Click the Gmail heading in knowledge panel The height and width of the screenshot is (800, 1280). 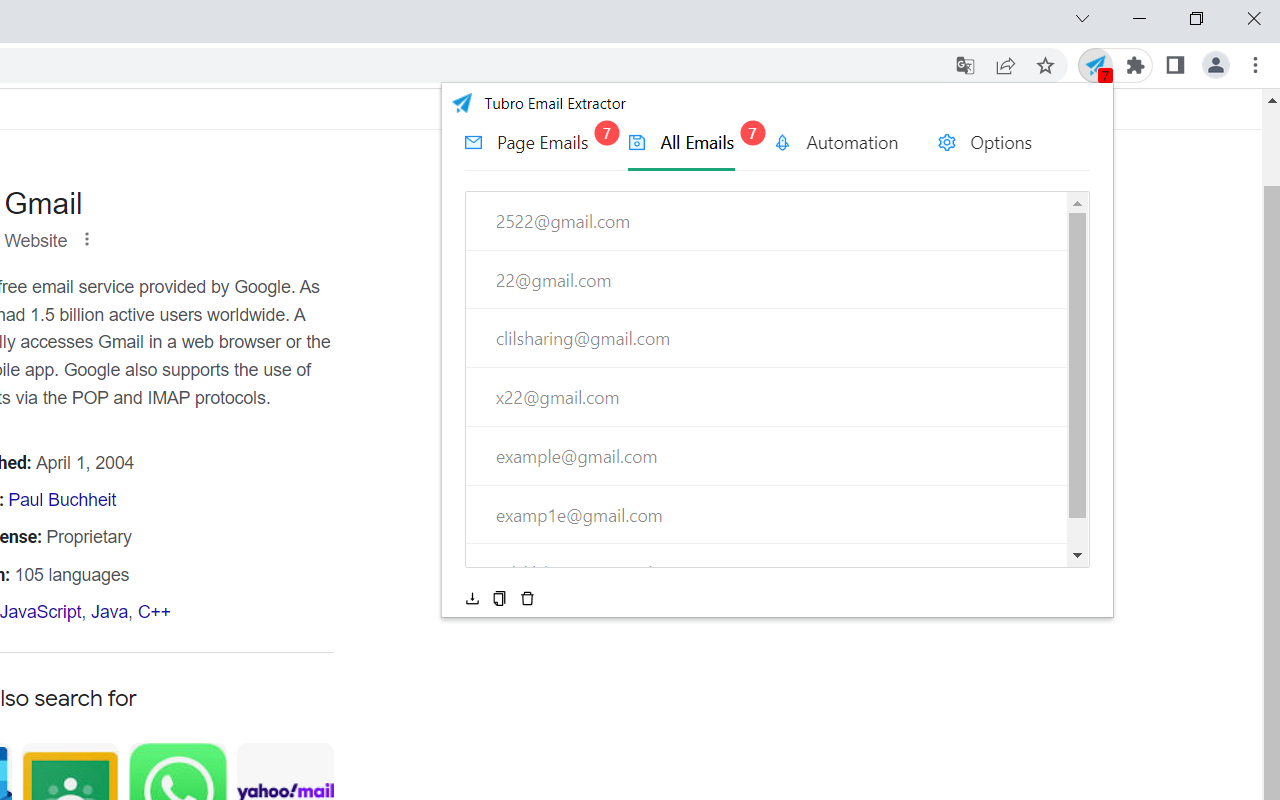[43, 204]
